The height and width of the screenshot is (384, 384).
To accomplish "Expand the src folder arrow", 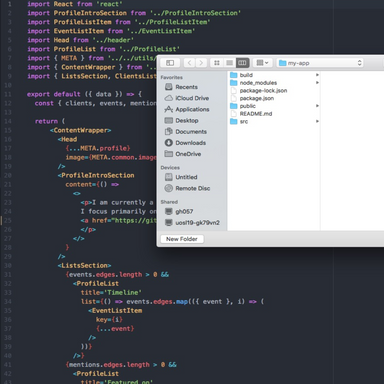I will 317,121.
